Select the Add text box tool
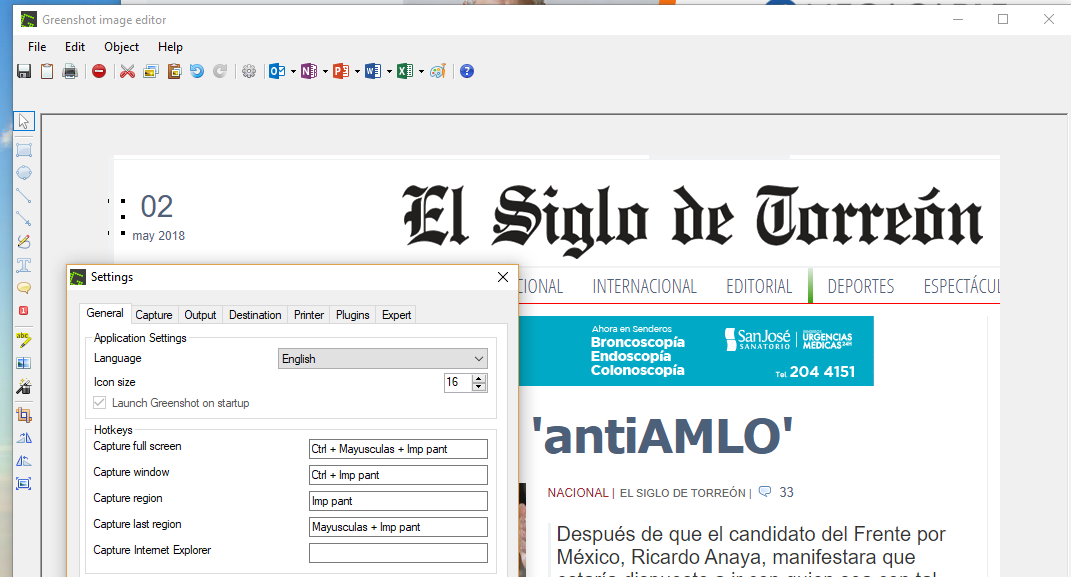The width and height of the screenshot is (1071, 577). (24, 265)
